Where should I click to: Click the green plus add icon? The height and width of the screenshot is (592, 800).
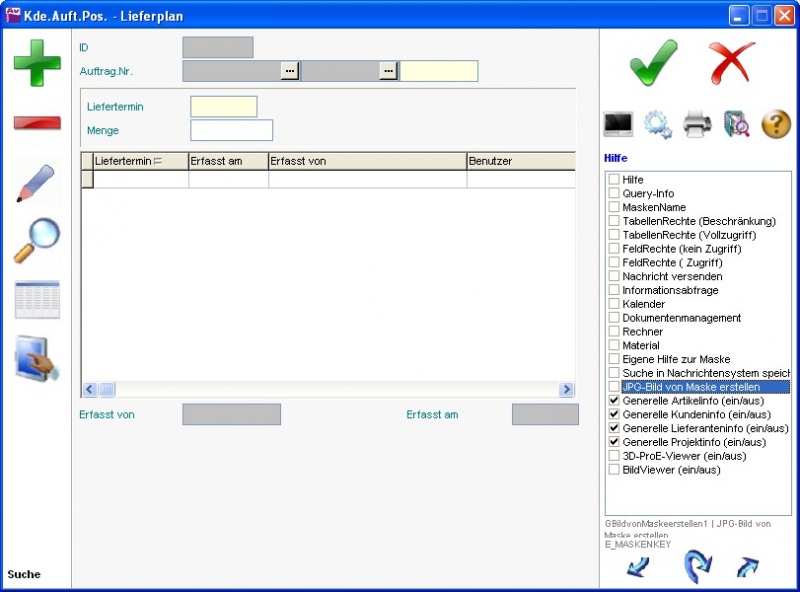pyautogui.click(x=37, y=62)
